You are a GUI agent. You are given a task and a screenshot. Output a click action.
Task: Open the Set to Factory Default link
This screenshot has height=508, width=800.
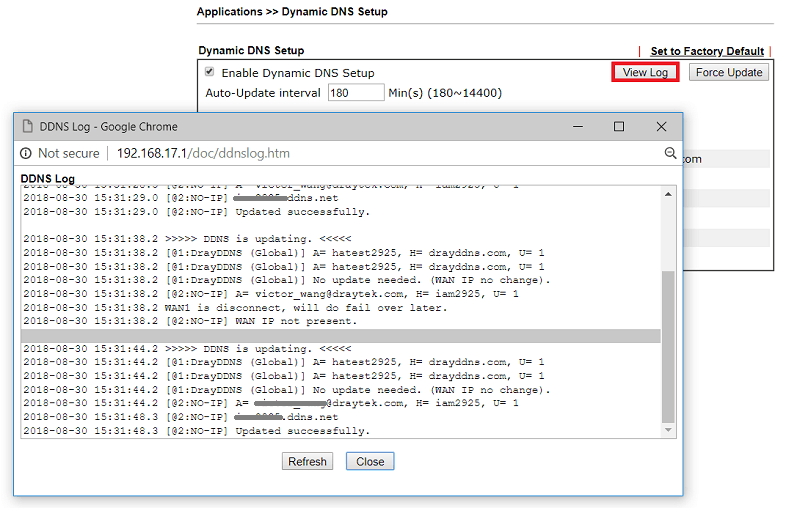tap(706, 51)
